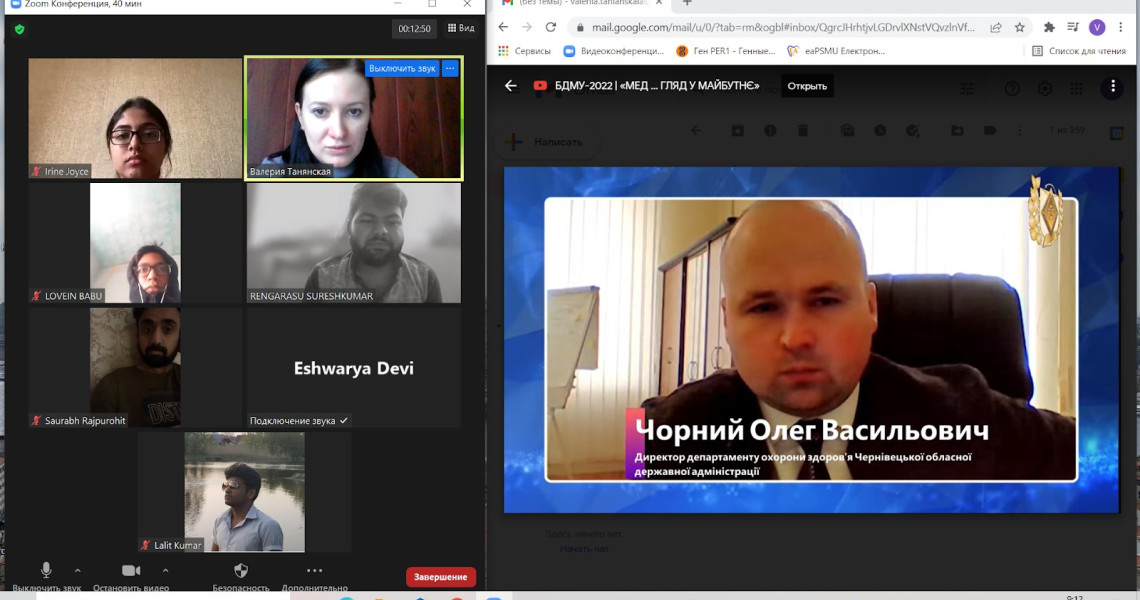Click Gmail mark as unread icon
This screenshot has height=600, width=1140.
point(847,130)
